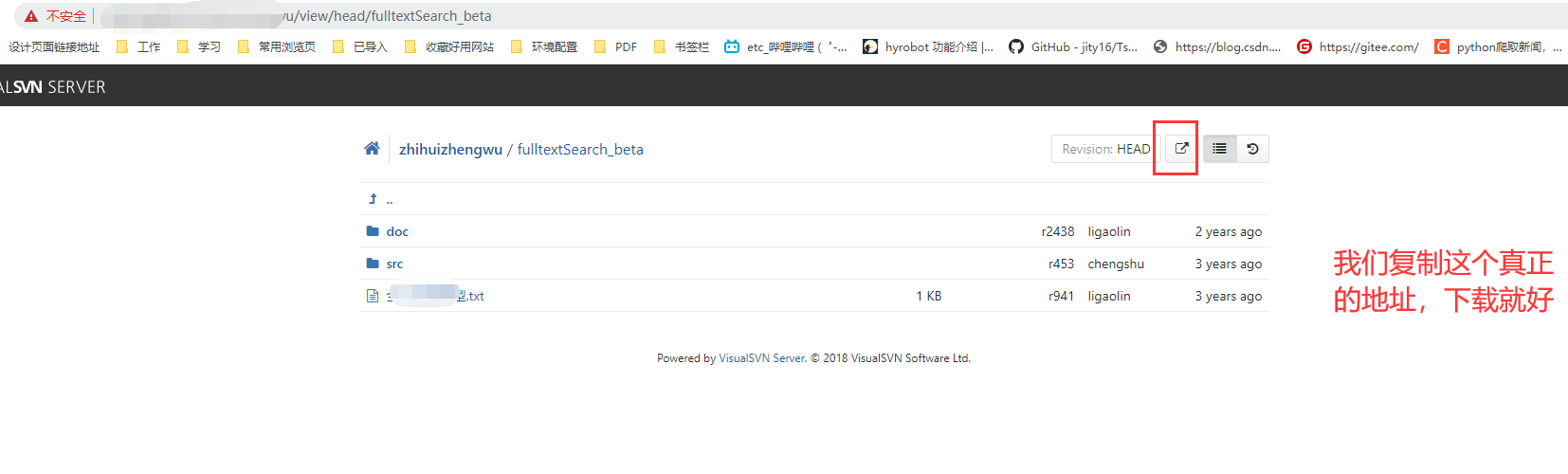1568x474 pixels.
Task: Open the python爬取新闻 bookmark icon
Action: pos(1441,46)
